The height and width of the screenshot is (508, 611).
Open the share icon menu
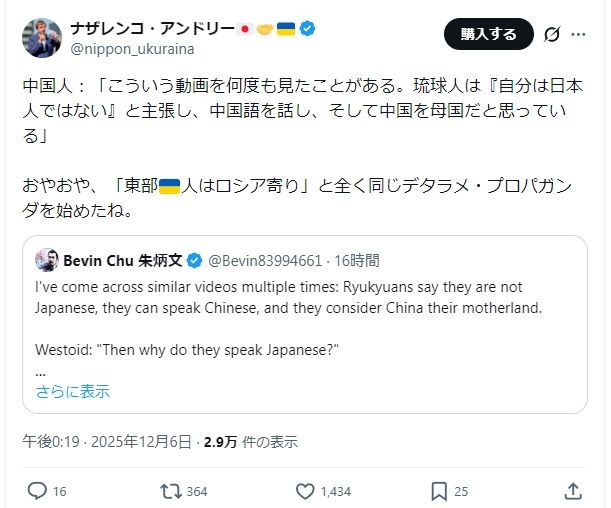(x=573, y=491)
